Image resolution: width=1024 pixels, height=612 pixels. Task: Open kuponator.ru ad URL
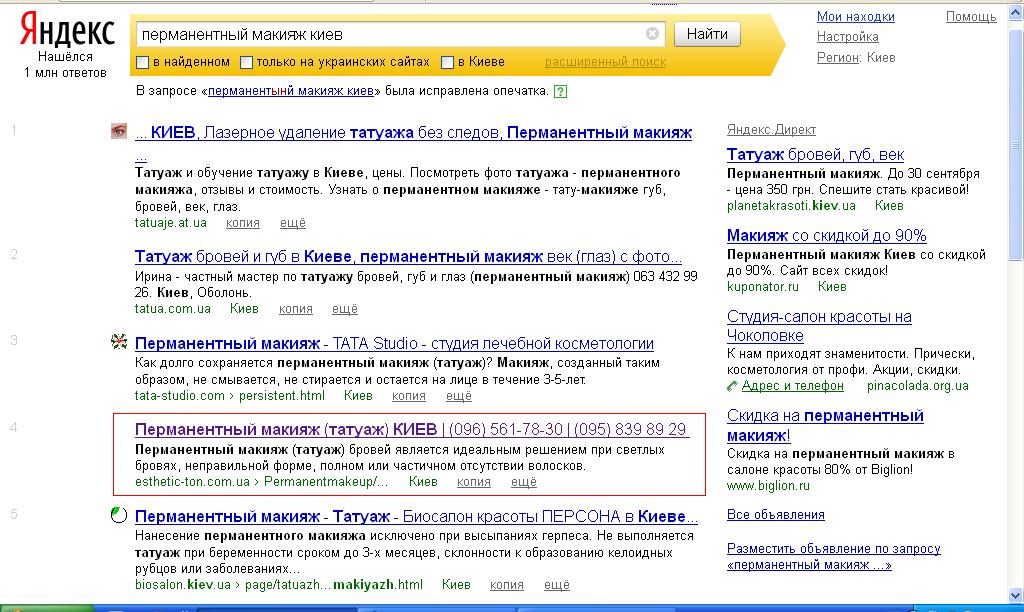[x=763, y=287]
